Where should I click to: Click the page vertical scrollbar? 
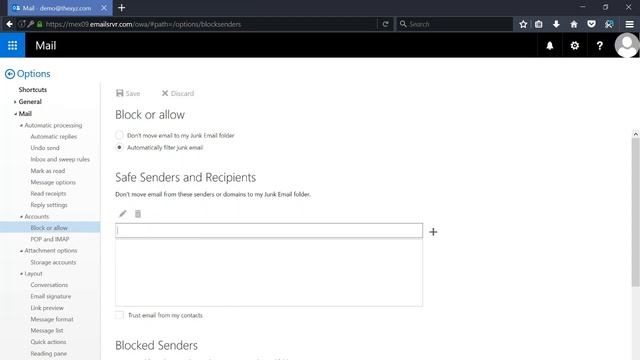[x=636, y=212]
